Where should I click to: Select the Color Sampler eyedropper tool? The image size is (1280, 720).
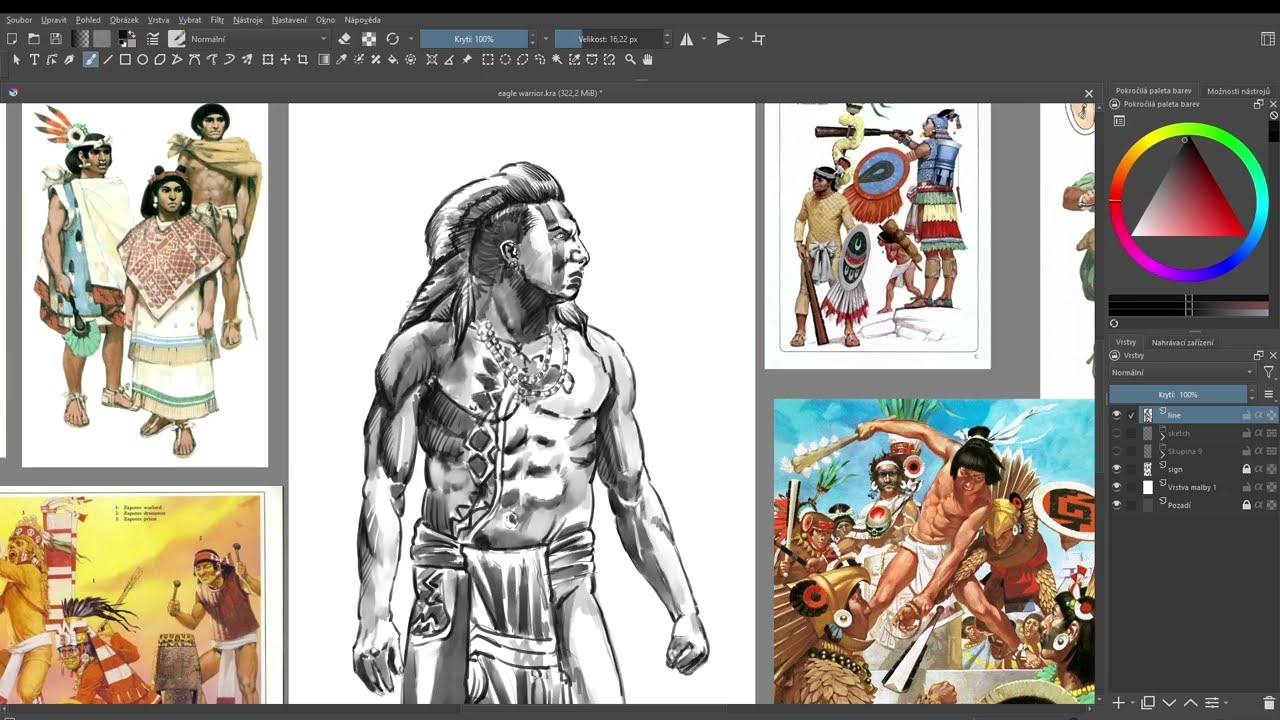341,60
